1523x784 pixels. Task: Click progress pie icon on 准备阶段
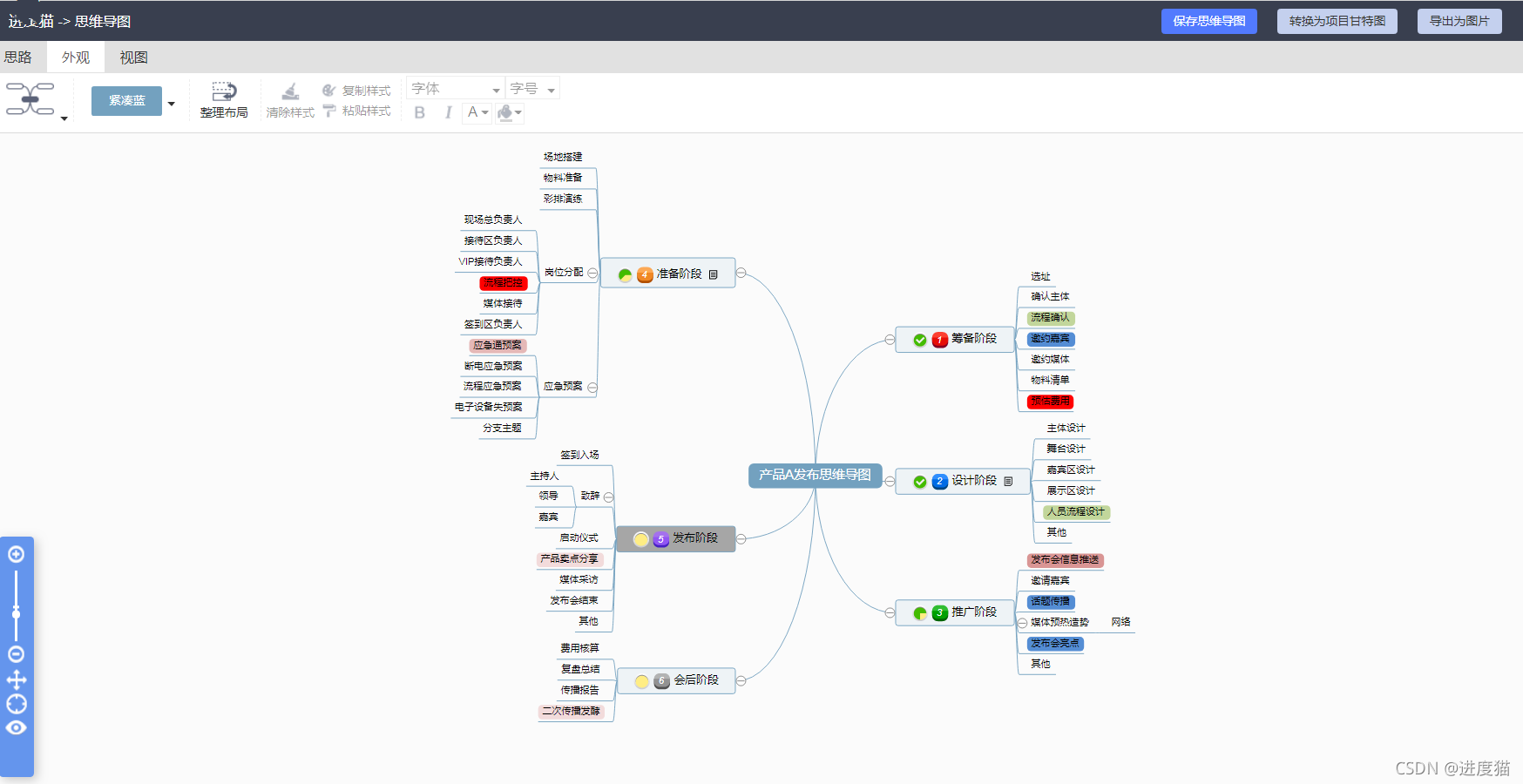pos(625,275)
